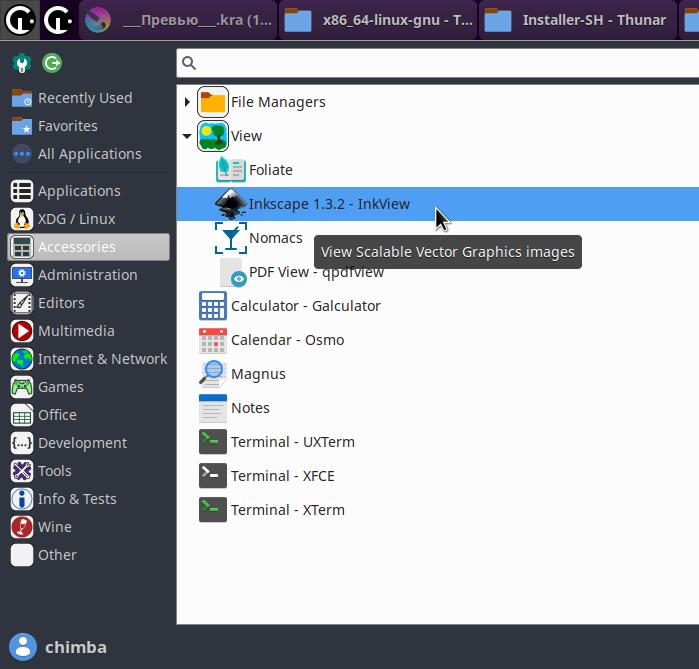Open the Office category
699x669 pixels.
click(x=89, y=415)
